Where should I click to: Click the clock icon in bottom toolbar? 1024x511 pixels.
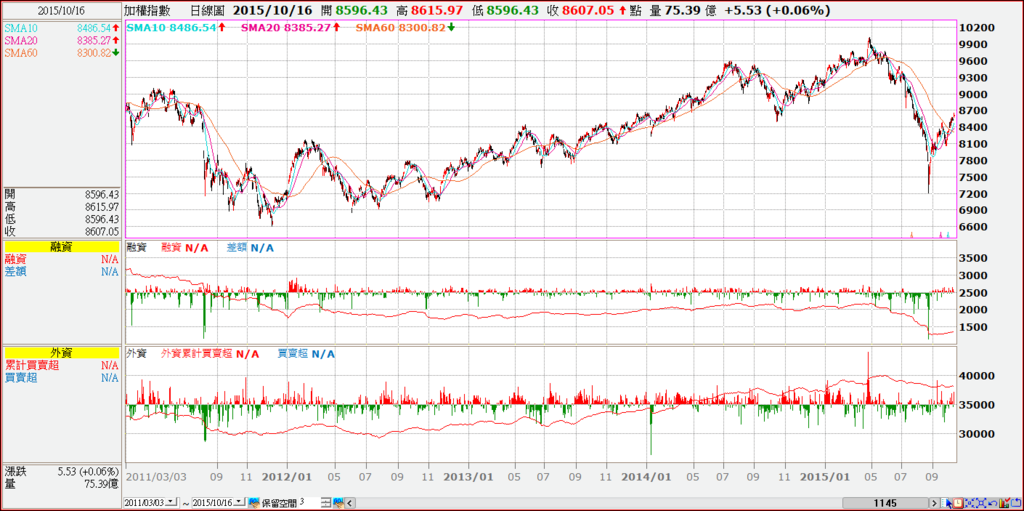[958, 503]
